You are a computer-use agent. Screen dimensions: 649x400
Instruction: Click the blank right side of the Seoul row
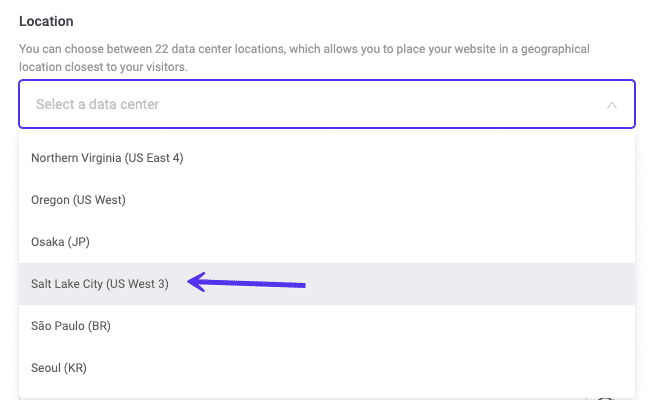450,368
